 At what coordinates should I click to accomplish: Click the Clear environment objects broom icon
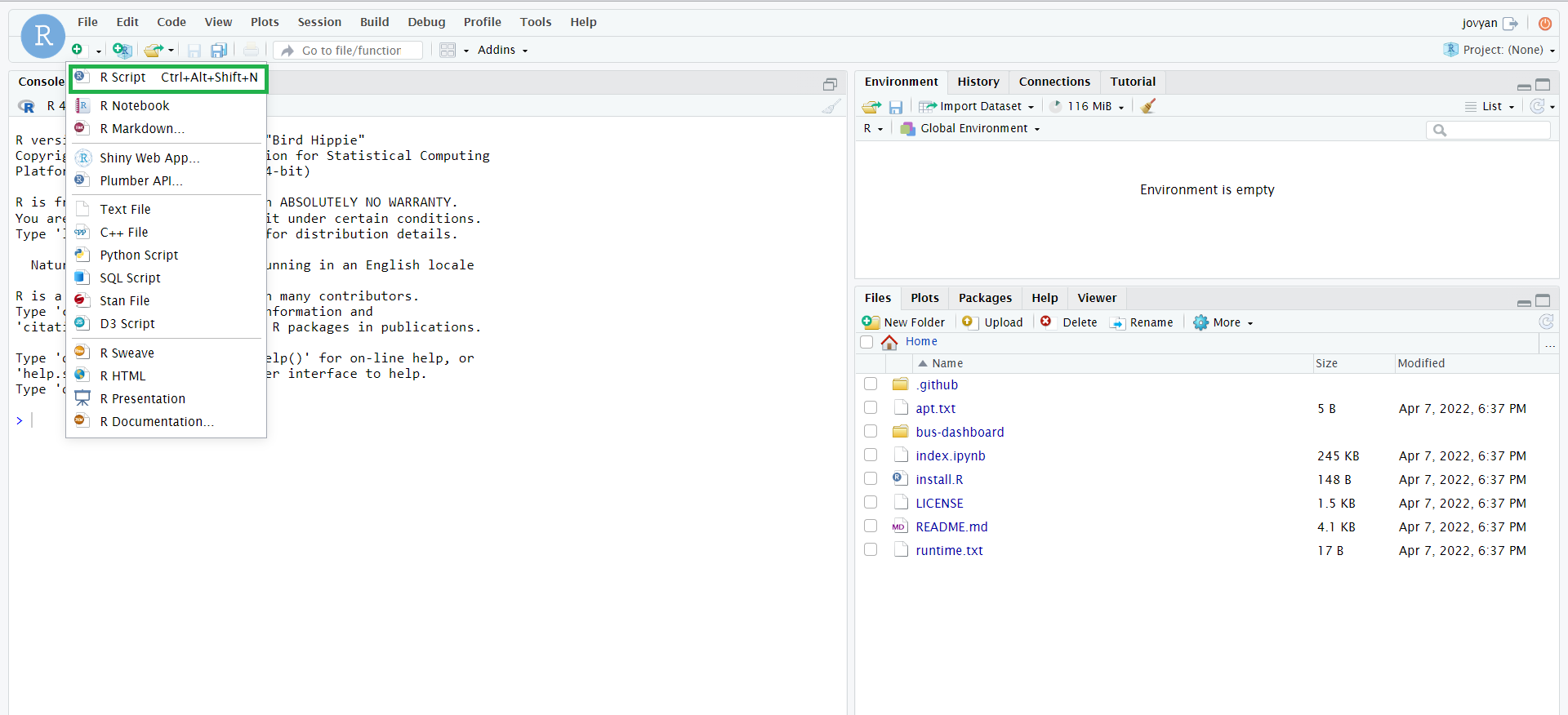click(x=1148, y=106)
